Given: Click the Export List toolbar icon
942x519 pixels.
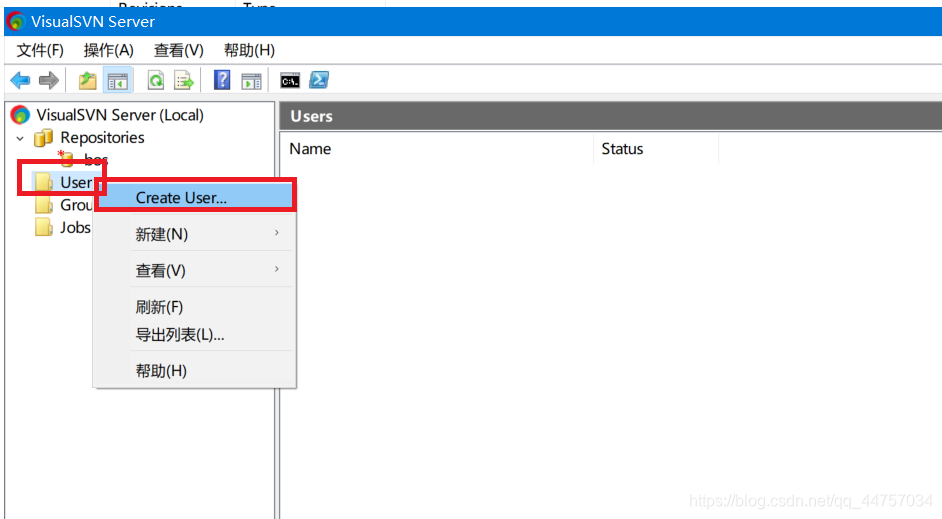Looking at the screenshot, I should point(184,80).
